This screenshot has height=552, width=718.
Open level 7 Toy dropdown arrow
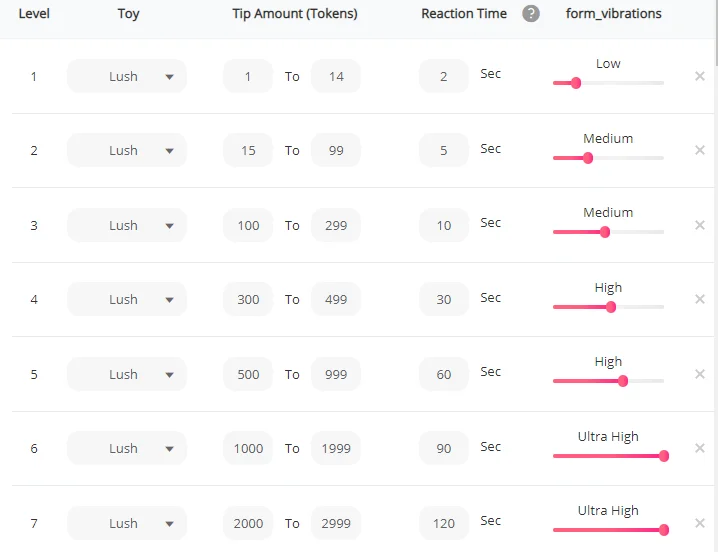point(169,523)
